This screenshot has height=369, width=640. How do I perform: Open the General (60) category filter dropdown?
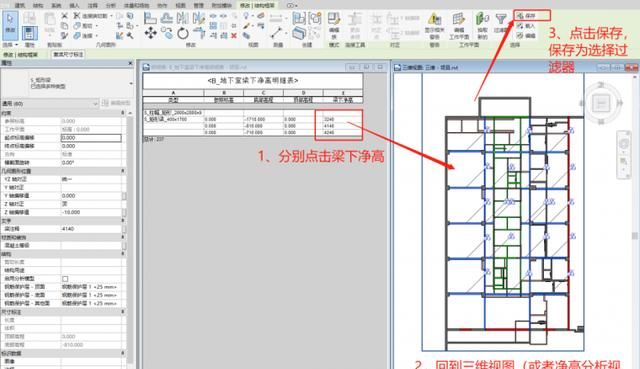[x=50, y=104]
